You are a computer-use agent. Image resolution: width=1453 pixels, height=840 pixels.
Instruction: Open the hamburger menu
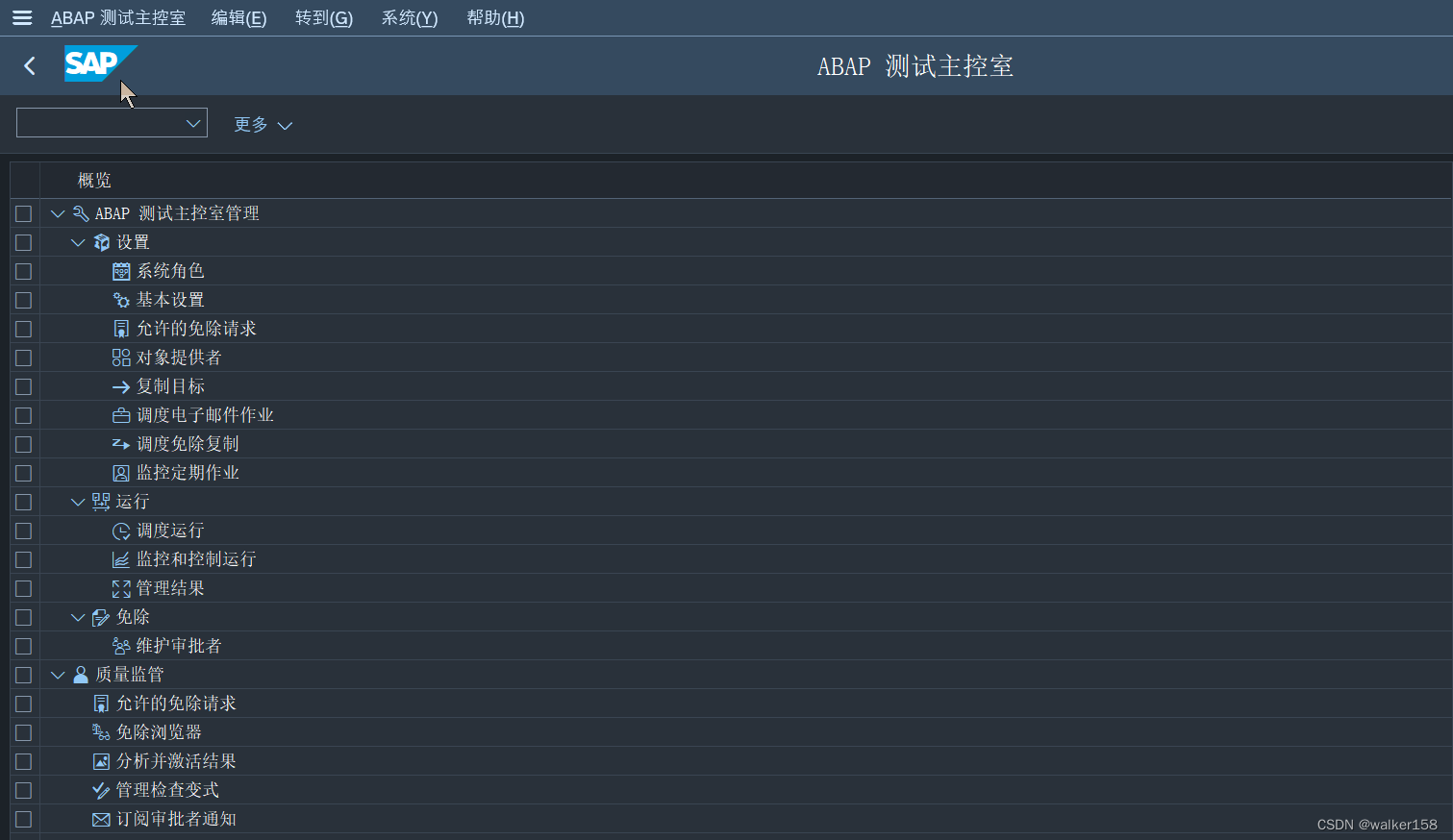tap(21, 17)
